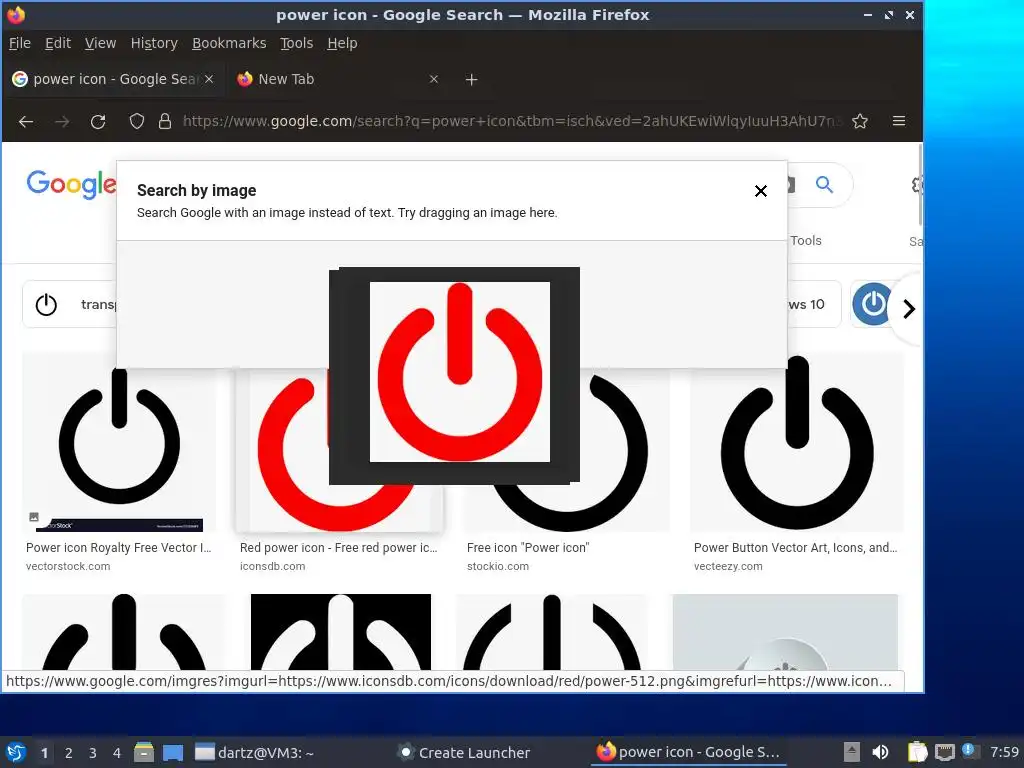Screen dimensions: 1024x768
Task: Open the Help menu
Action: (342, 43)
